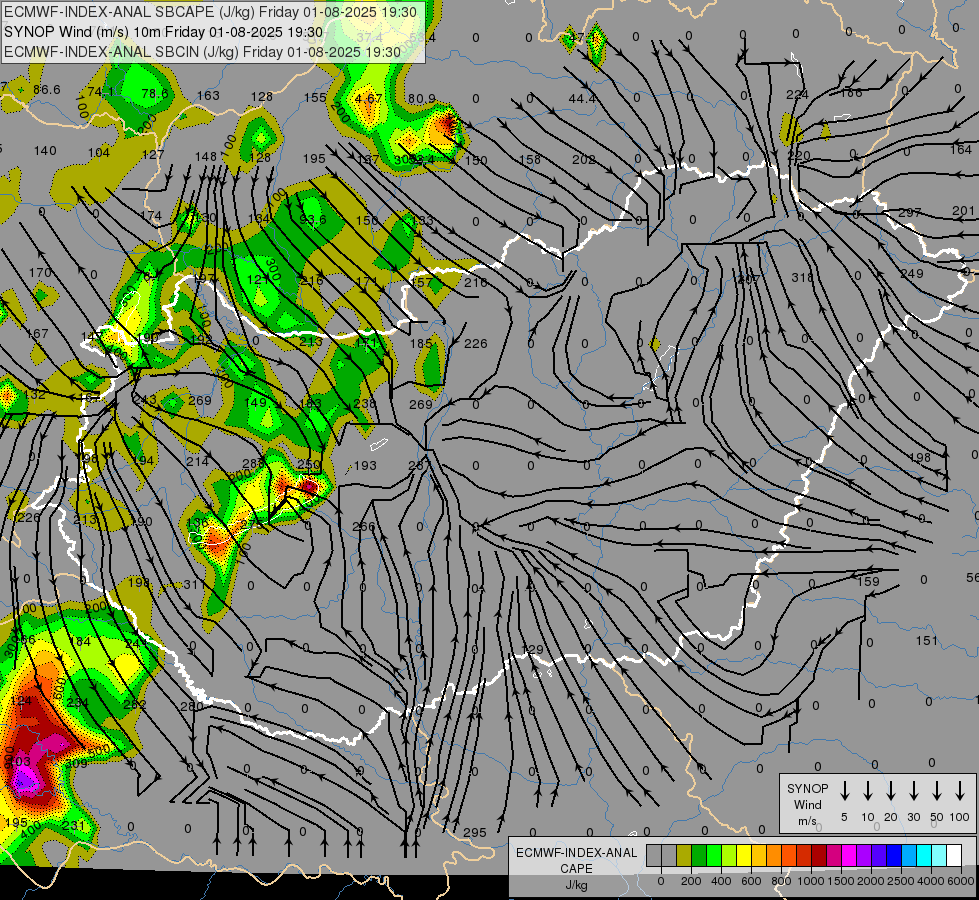Click the map value 86.6
Viewport: 979px width, 900px height.
pyautogui.click(x=47, y=90)
